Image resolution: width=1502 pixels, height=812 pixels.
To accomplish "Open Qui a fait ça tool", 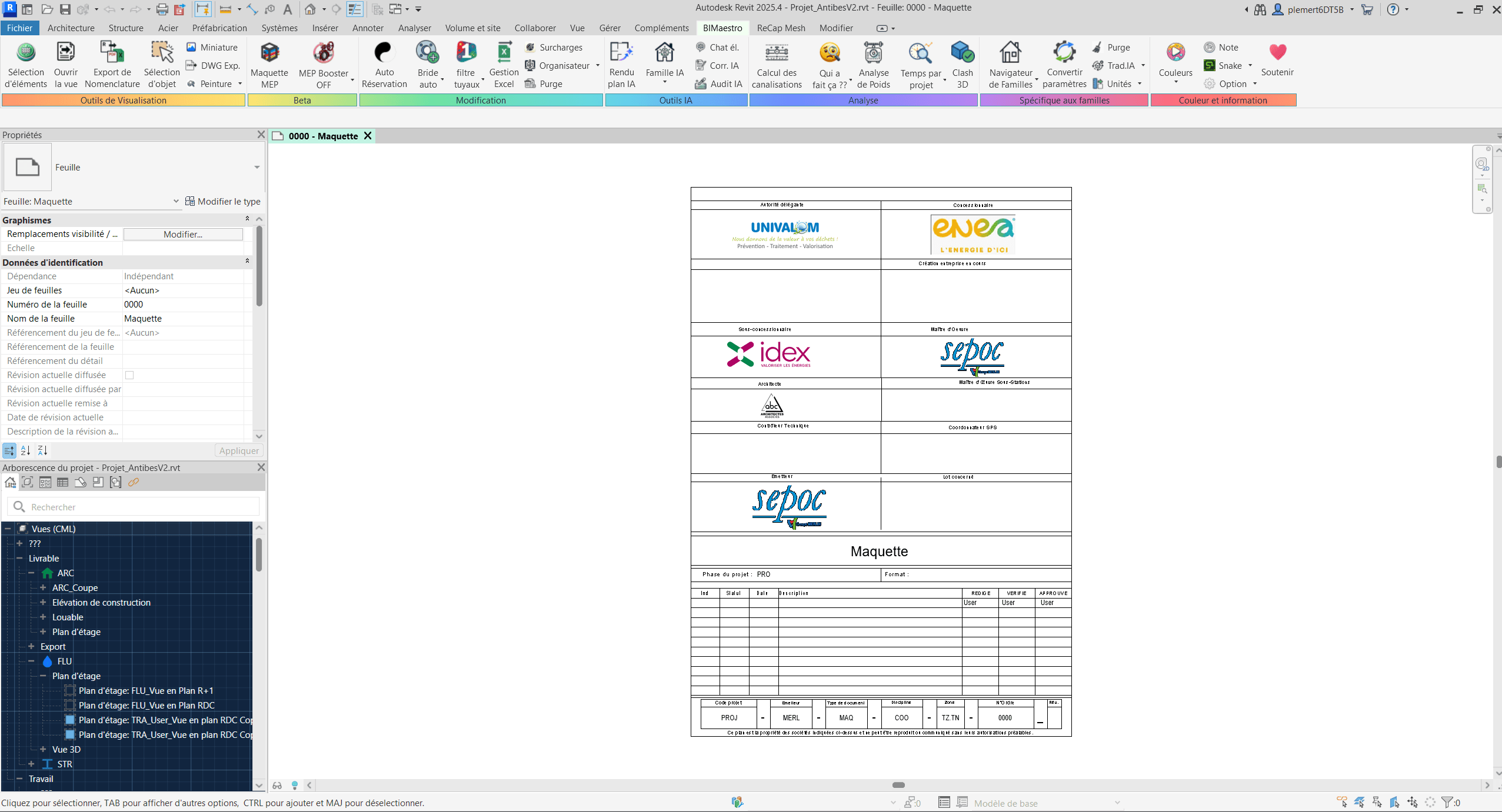I will click(x=830, y=65).
